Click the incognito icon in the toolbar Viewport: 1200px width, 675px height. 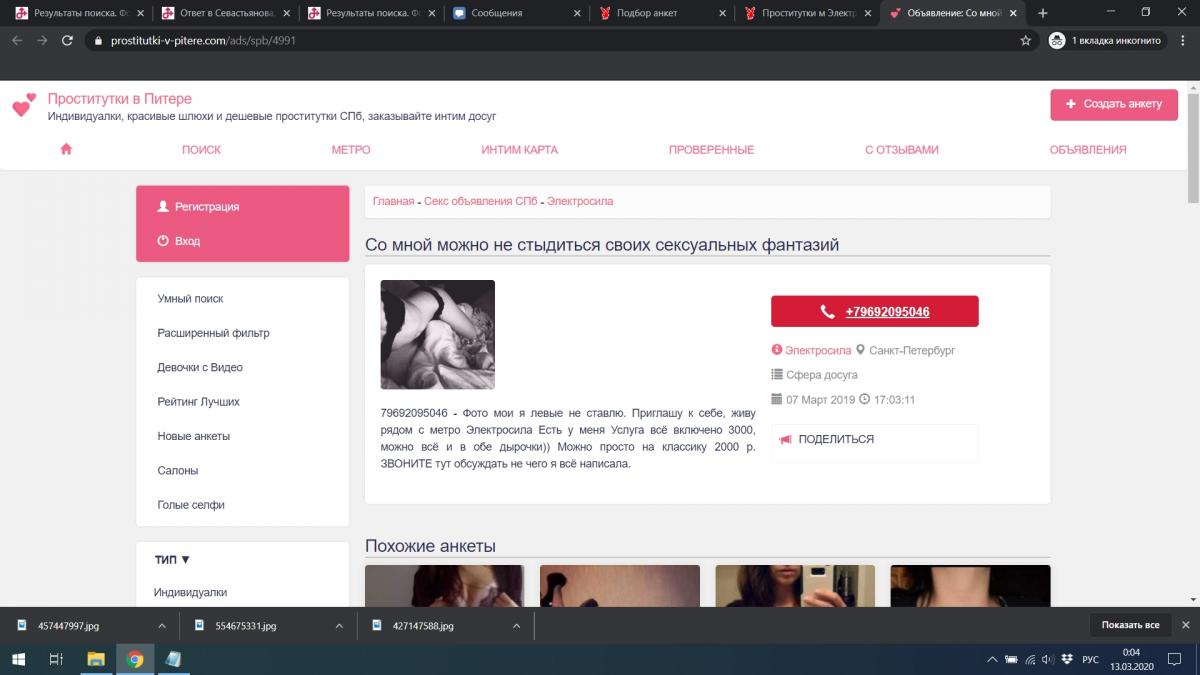tap(1057, 41)
